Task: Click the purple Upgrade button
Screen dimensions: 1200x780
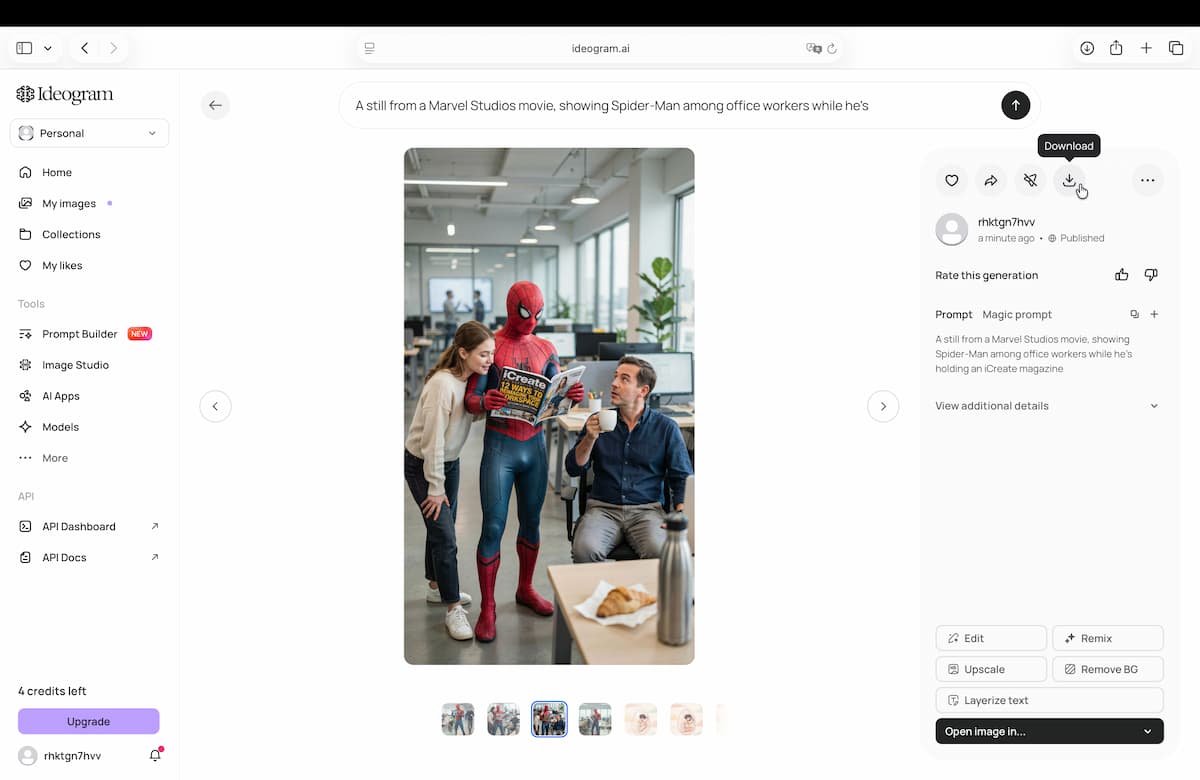Action: (x=88, y=721)
